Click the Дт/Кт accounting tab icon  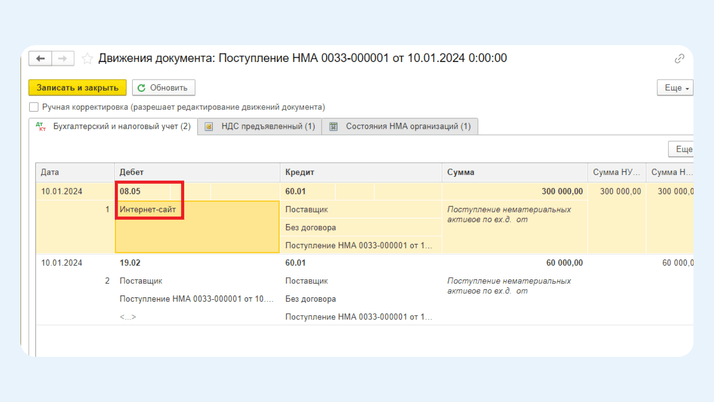41,127
